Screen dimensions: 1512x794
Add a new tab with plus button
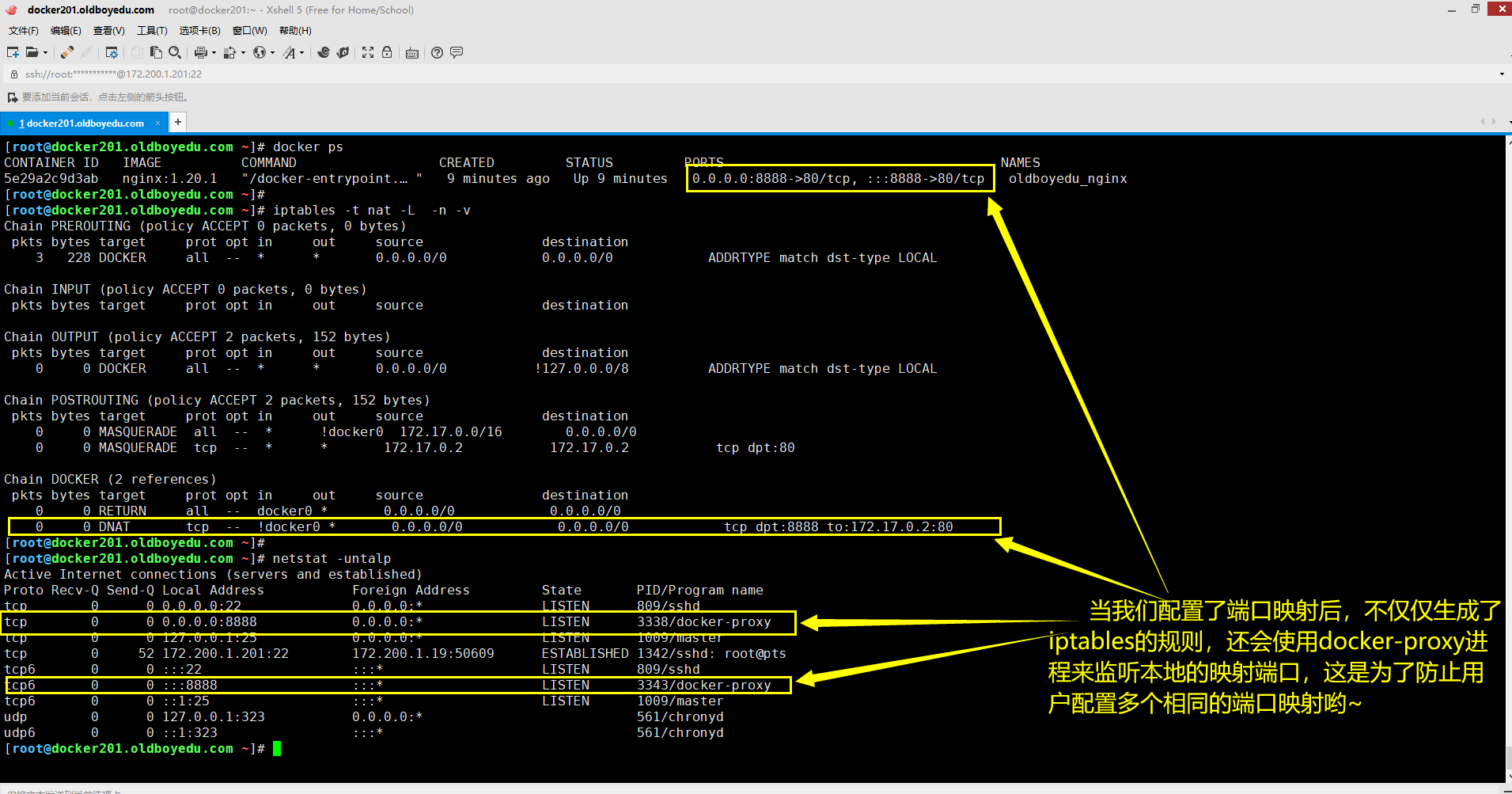178,122
